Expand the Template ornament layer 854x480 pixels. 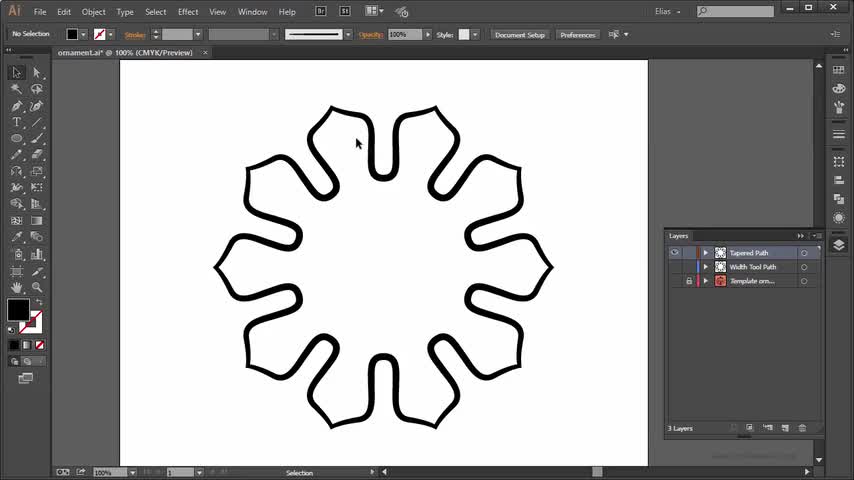pos(705,281)
